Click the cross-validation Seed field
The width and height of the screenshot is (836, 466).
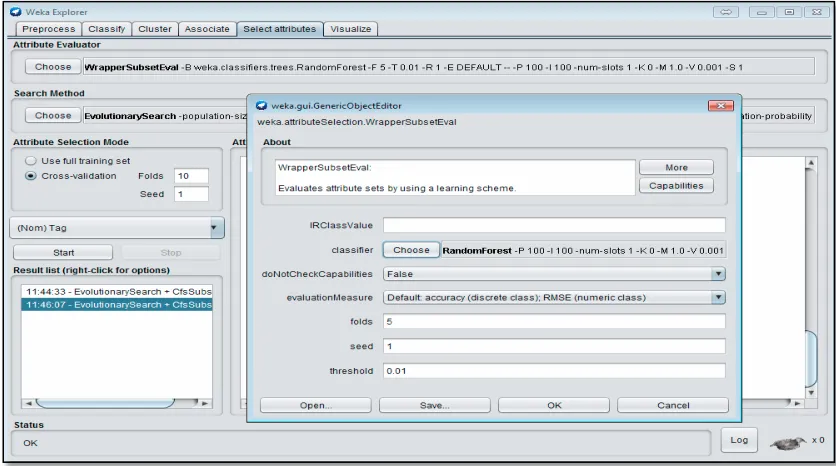click(x=191, y=194)
